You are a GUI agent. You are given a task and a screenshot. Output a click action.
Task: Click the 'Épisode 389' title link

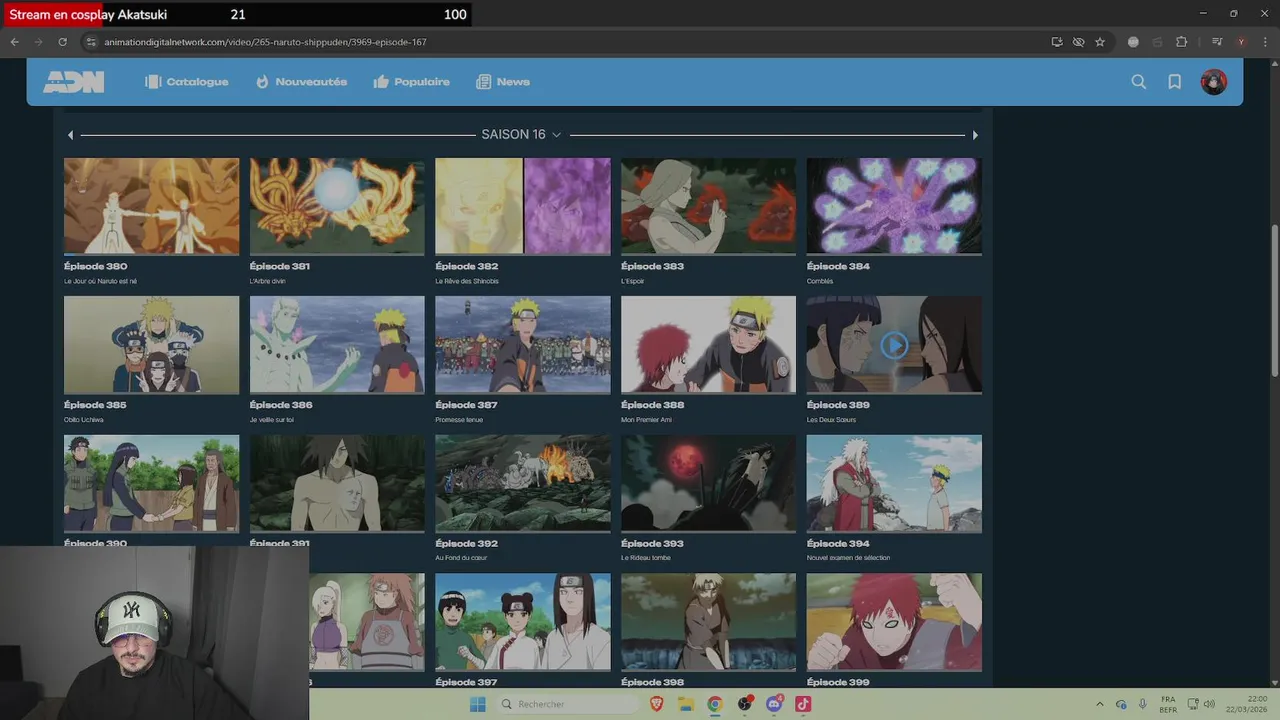(x=838, y=405)
